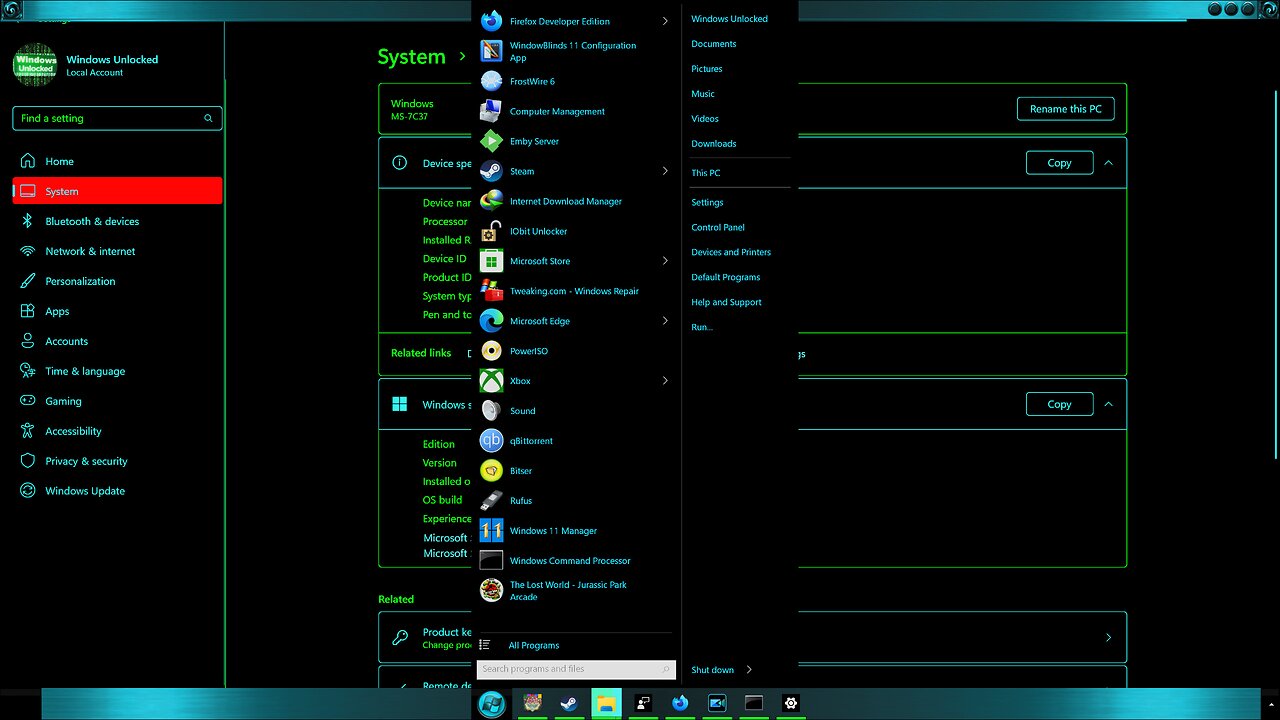This screenshot has width=1280, height=720.
Task: Copy the Device specifications
Action: (x=1060, y=163)
